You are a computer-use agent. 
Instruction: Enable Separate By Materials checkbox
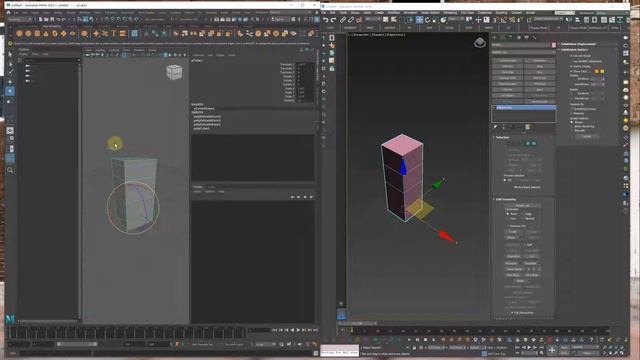[x=571, y=113]
